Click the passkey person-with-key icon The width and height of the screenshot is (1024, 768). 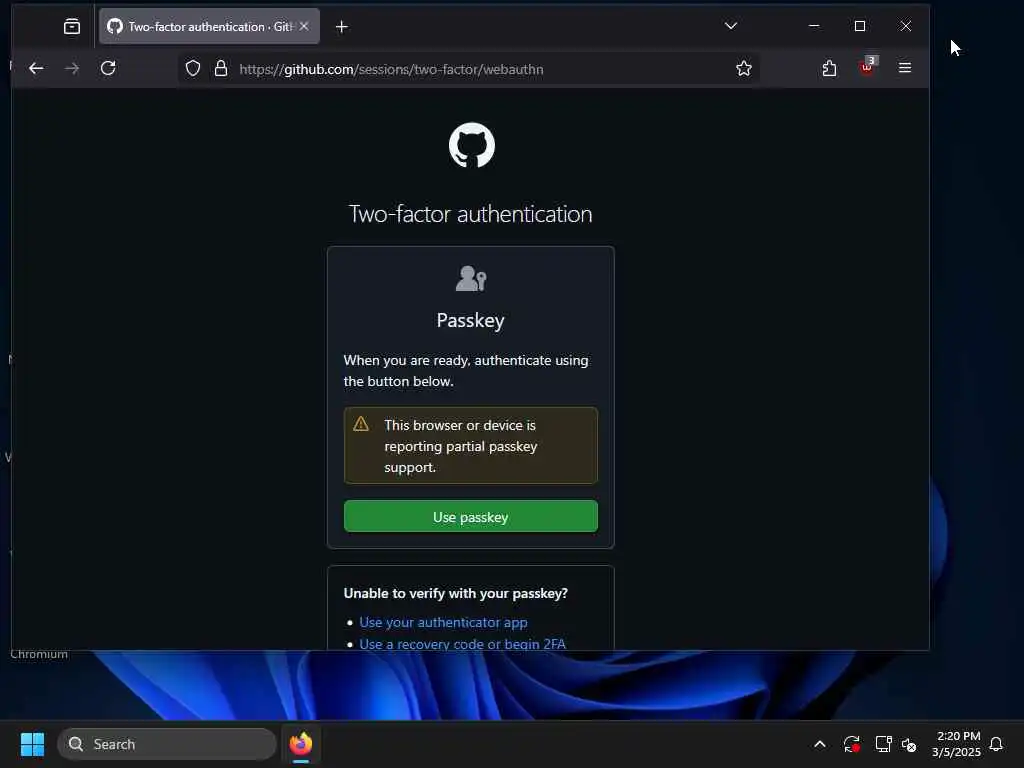tap(471, 278)
